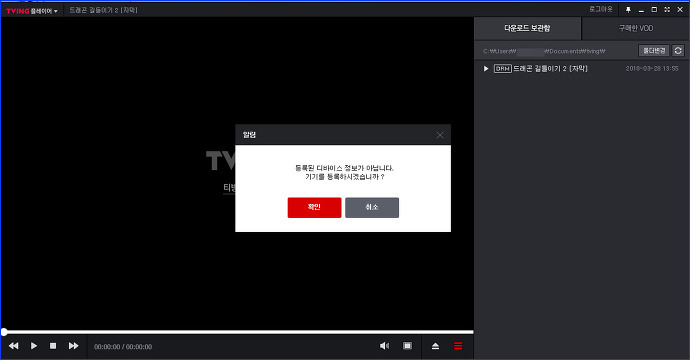Viewport: 690px width, 360px height.
Task: Click the fast-forward button
Action: click(x=73, y=346)
